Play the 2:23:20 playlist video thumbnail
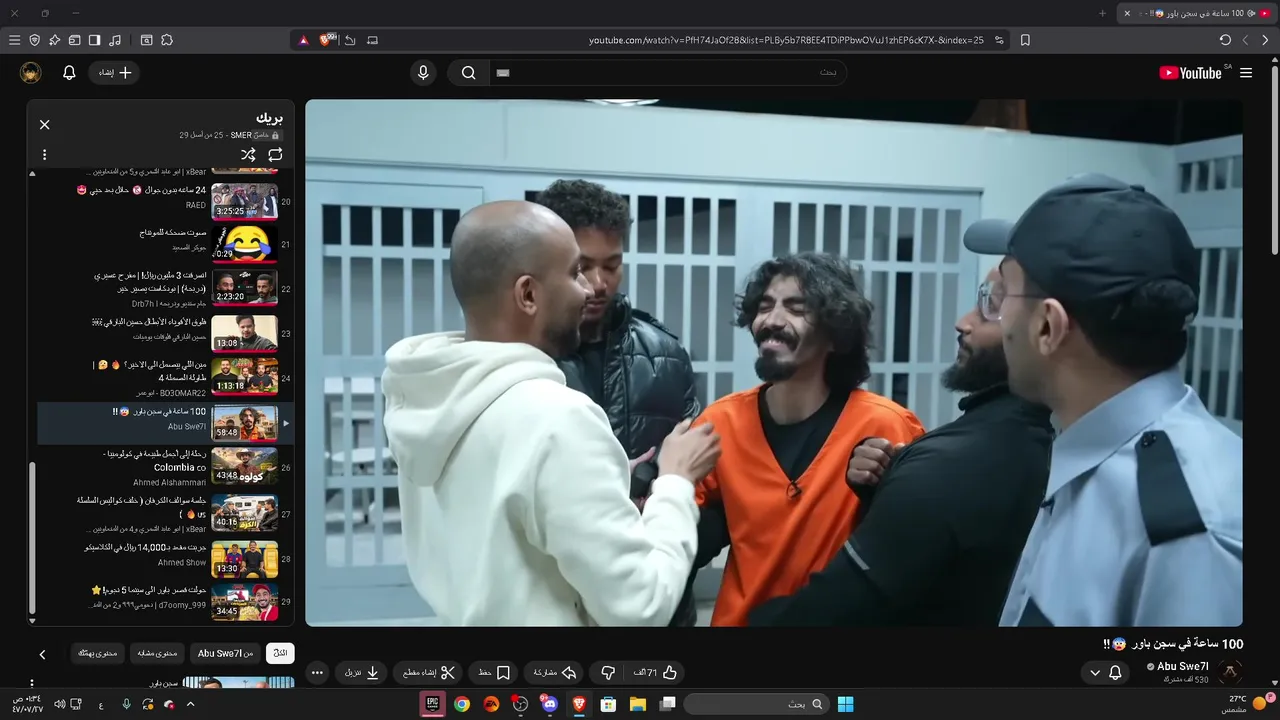The width and height of the screenshot is (1280, 720). click(244, 287)
